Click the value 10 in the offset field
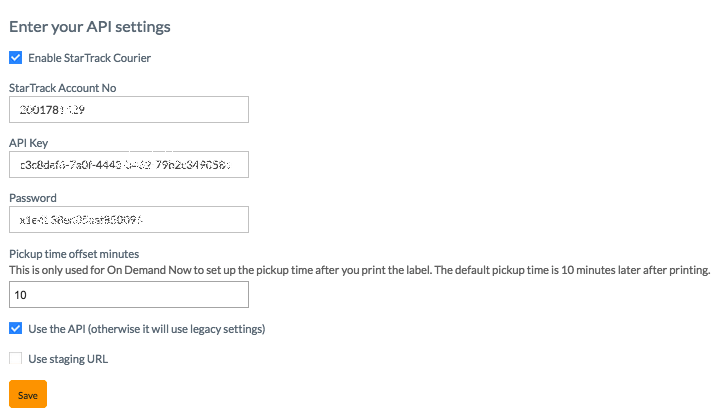Image resolution: width=714 pixels, height=415 pixels. click(x=20, y=295)
